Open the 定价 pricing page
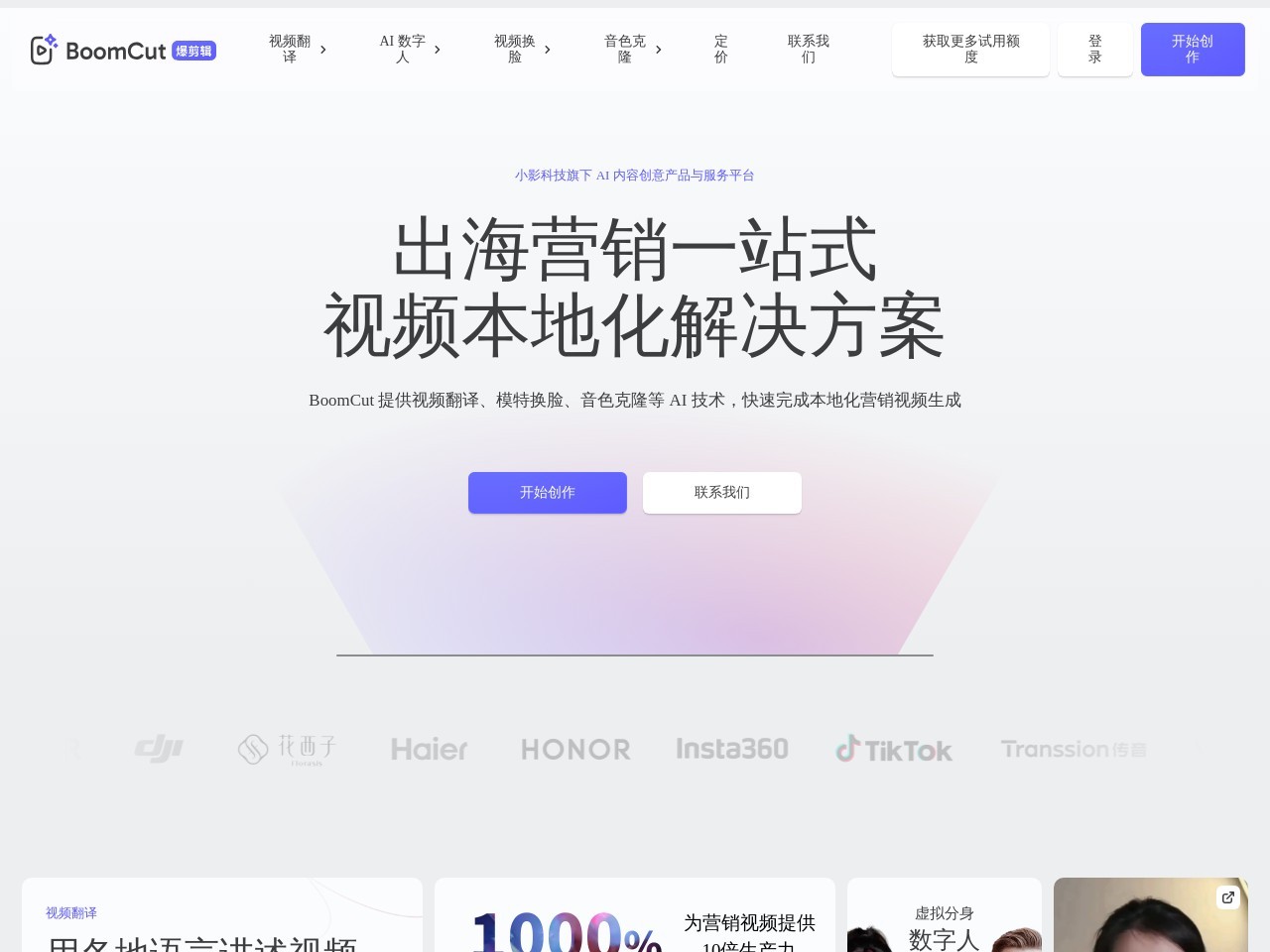 pyautogui.click(x=721, y=50)
